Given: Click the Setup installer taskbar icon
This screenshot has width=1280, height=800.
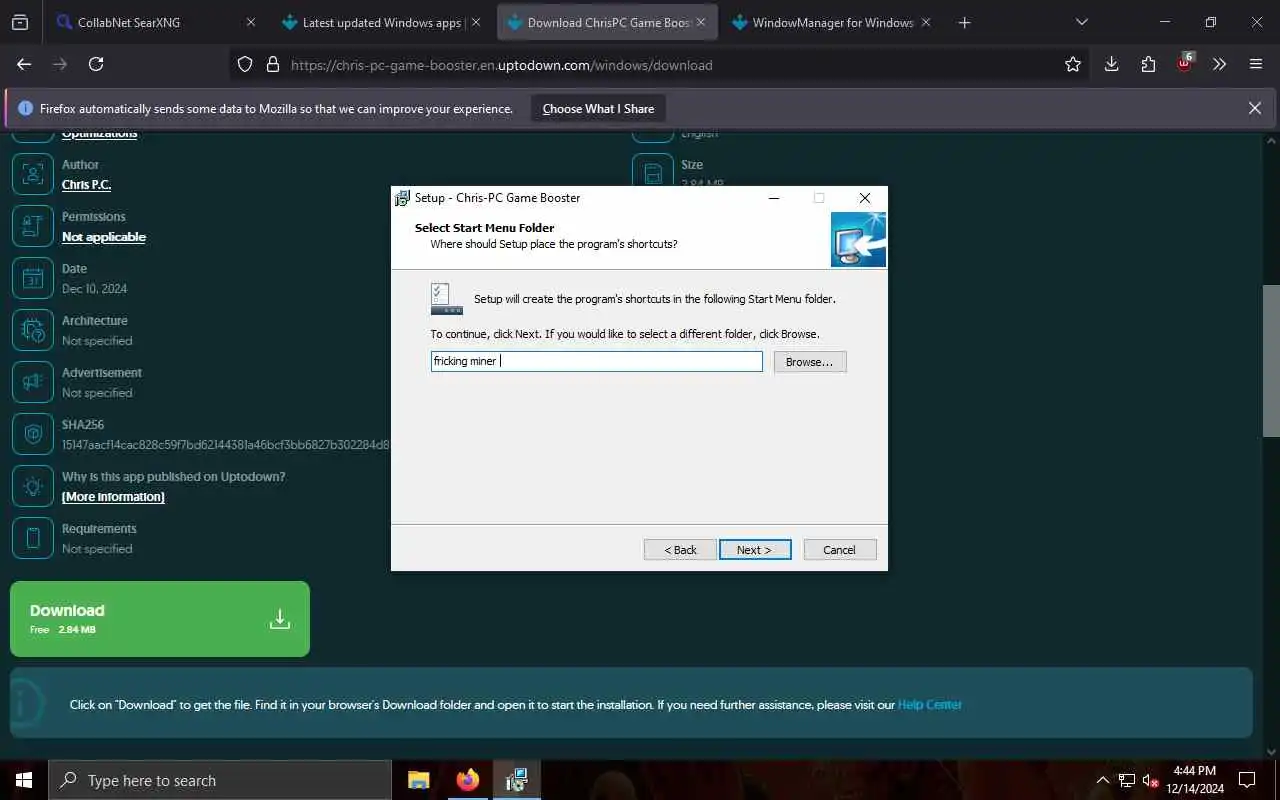Looking at the screenshot, I should pos(516,780).
